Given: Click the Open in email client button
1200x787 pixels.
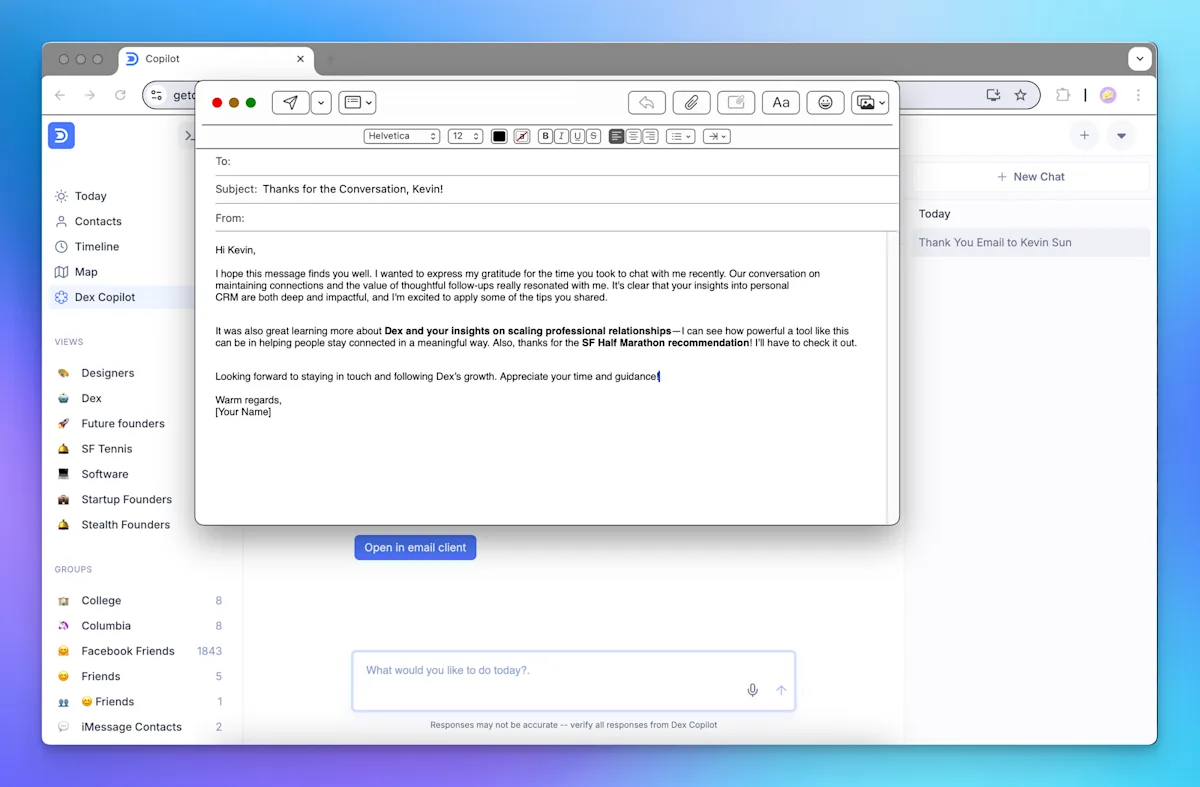Looking at the screenshot, I should (415, 547).
